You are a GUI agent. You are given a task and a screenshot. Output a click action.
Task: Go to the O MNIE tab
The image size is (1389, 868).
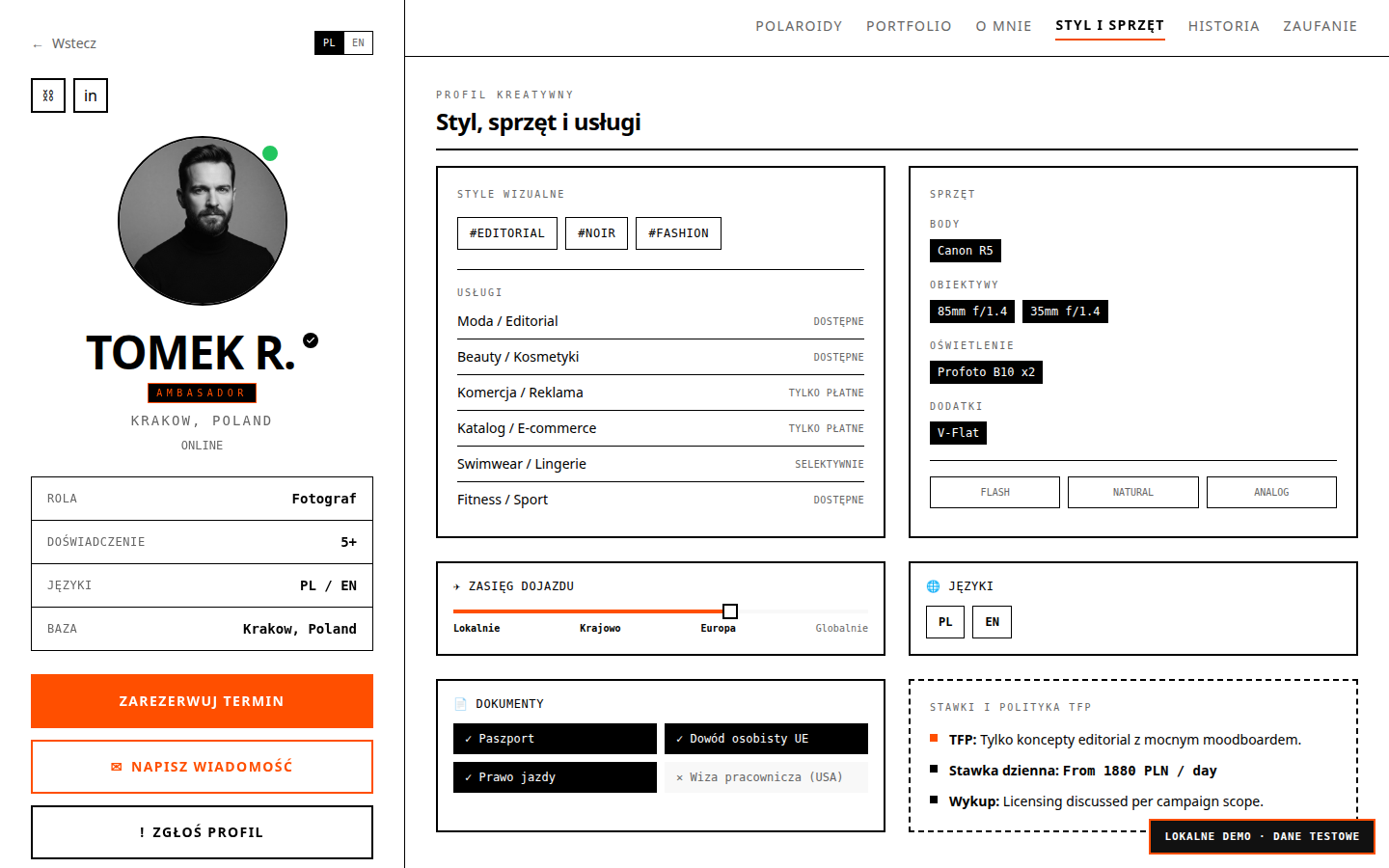pos(1003,26)
